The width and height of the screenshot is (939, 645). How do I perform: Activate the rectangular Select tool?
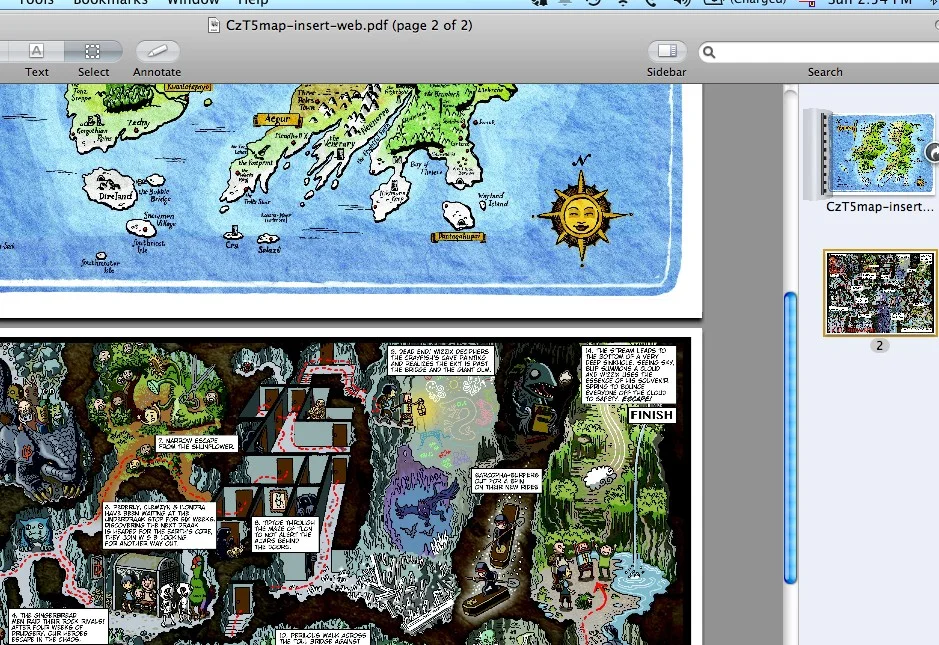point(93,52)
